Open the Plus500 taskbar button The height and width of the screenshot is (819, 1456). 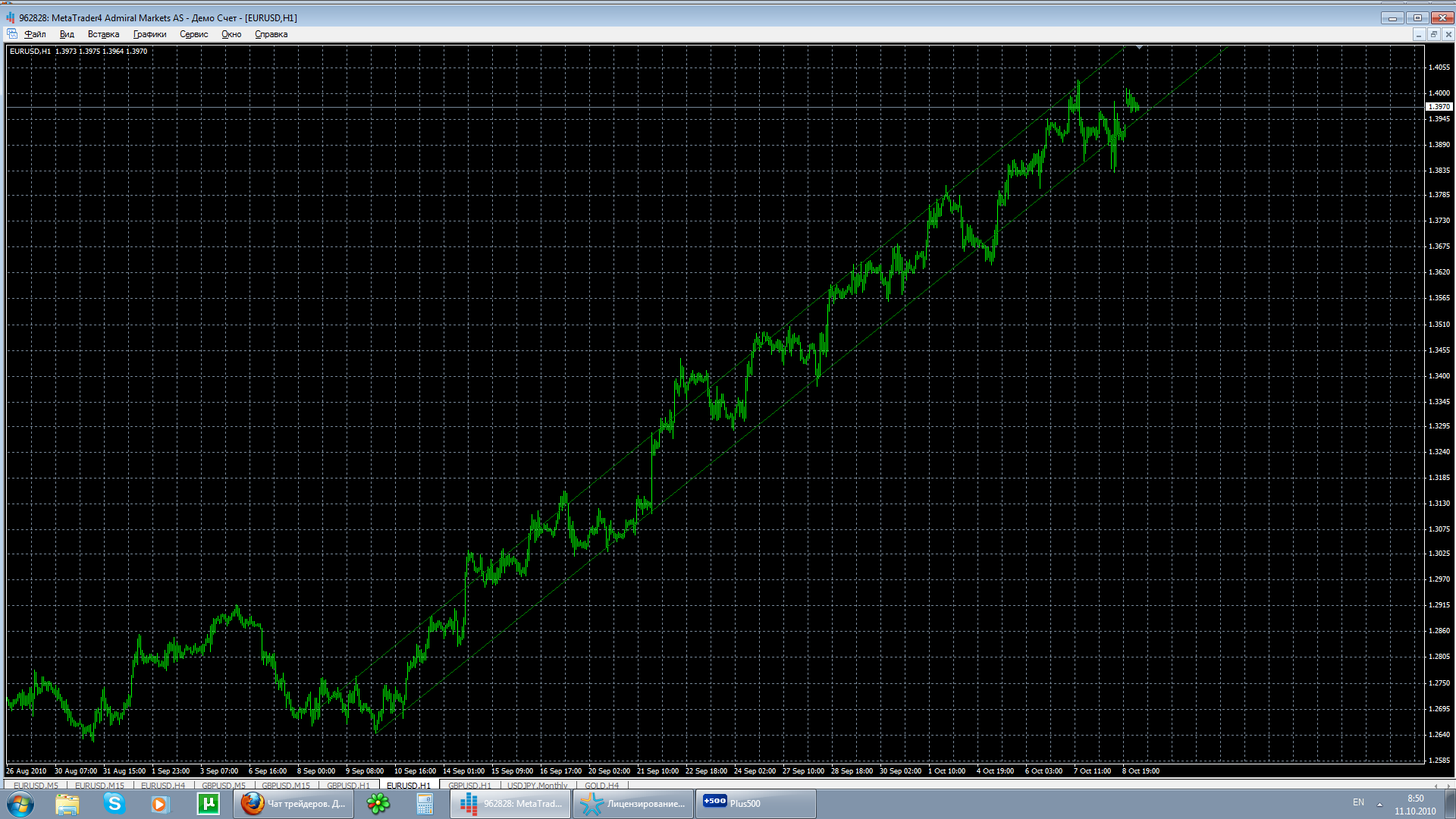point(755,803)
